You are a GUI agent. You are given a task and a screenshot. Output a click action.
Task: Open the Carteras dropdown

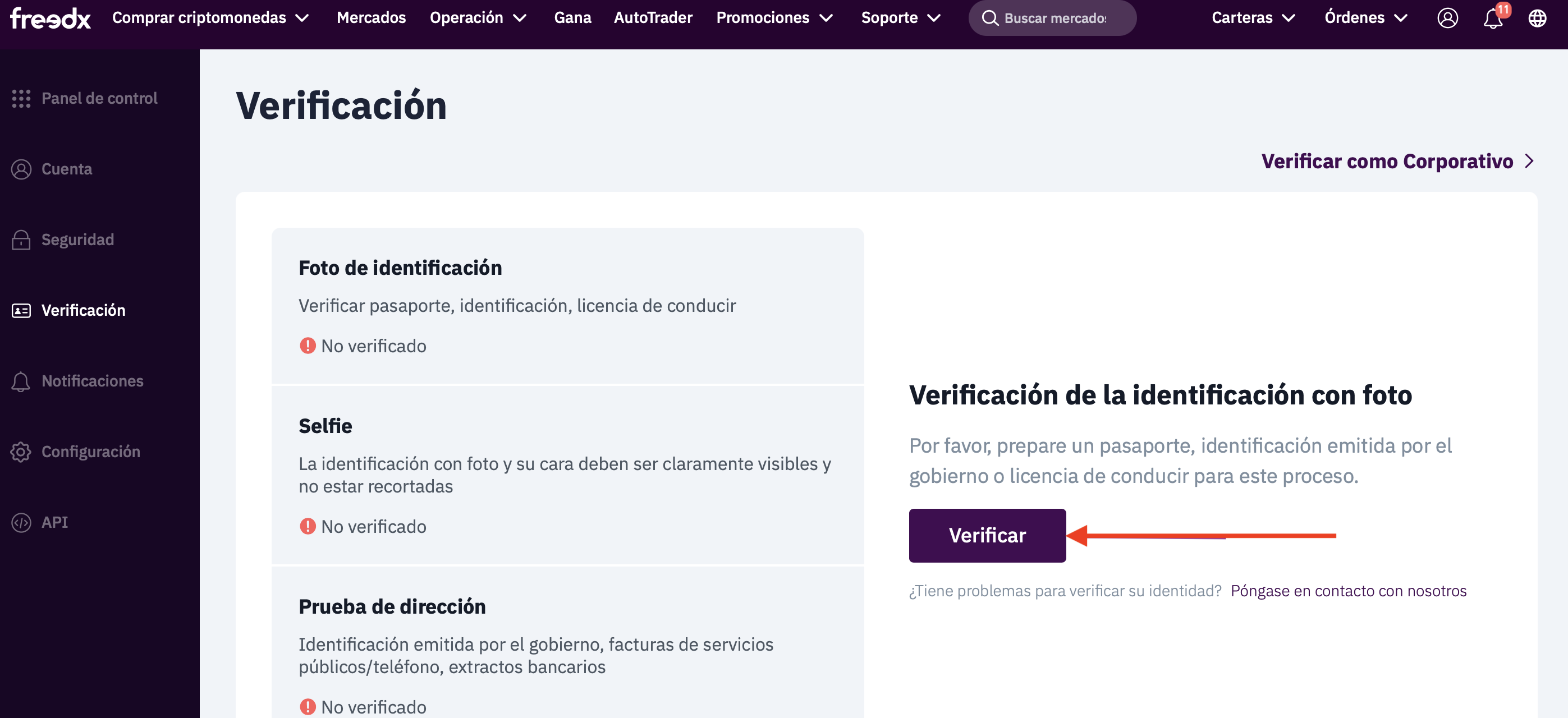pyautogui.click(x=1253, y=19)
